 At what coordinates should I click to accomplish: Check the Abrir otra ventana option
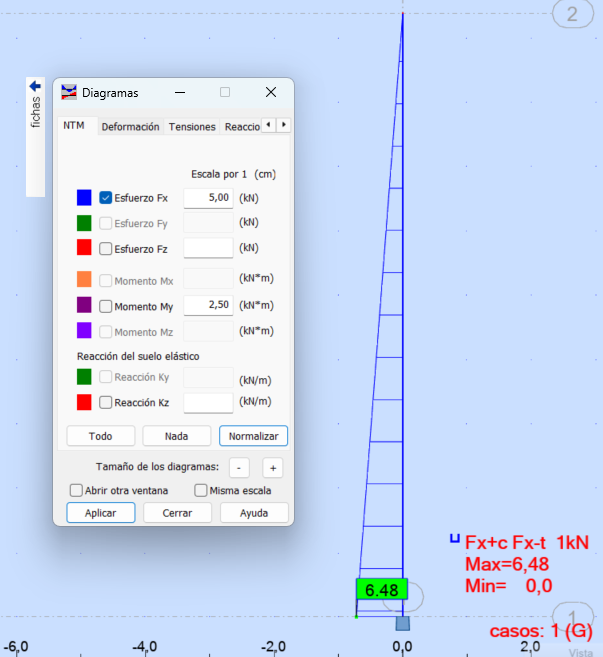(76, 490)
